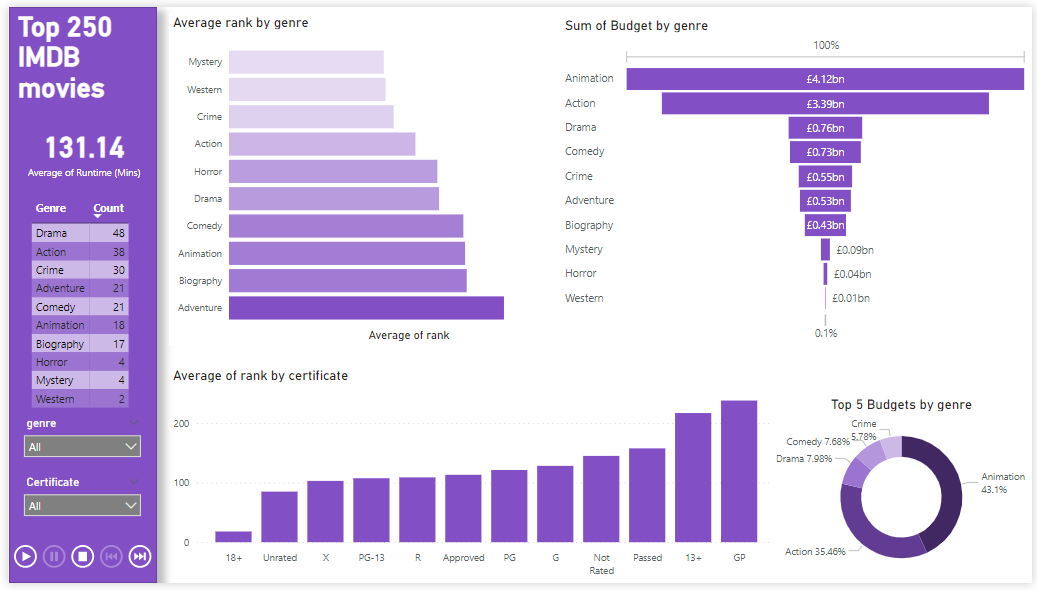Click the Pause icon at the bottom left

tap(53, 556)
